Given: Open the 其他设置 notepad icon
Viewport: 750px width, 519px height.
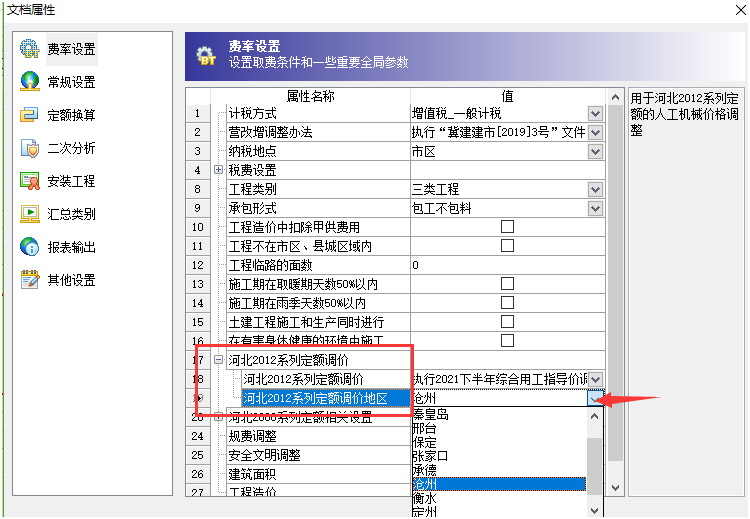Looking at the screenshot, I should 29,280.
